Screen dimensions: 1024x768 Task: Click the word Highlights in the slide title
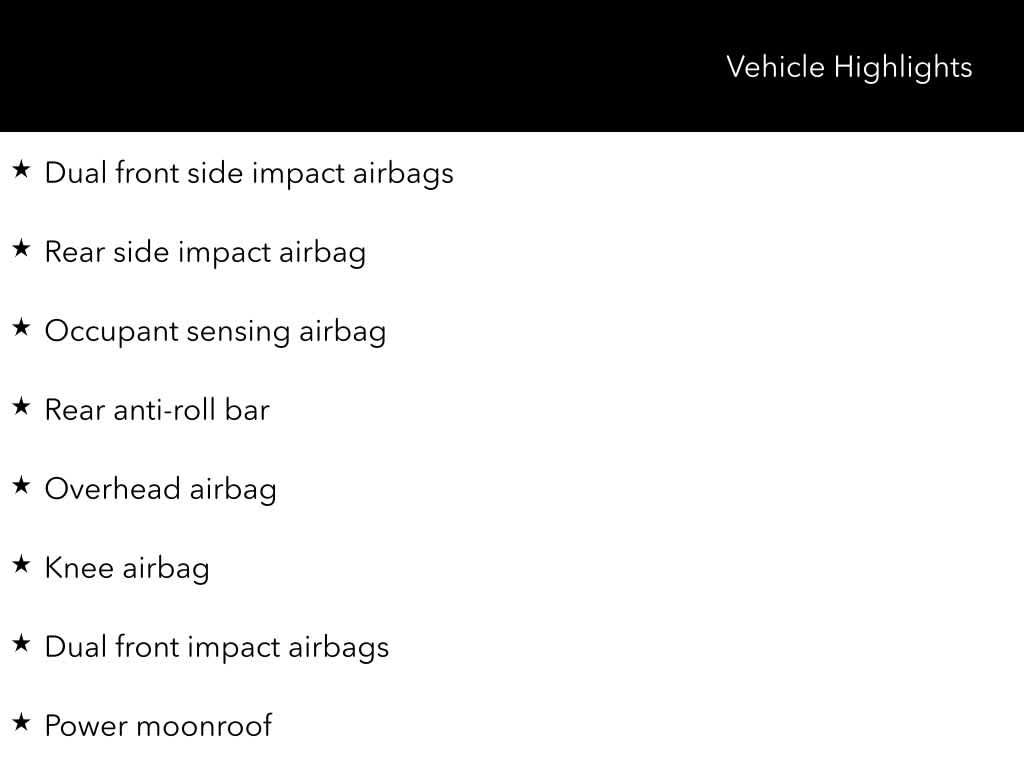coord(902,67)
